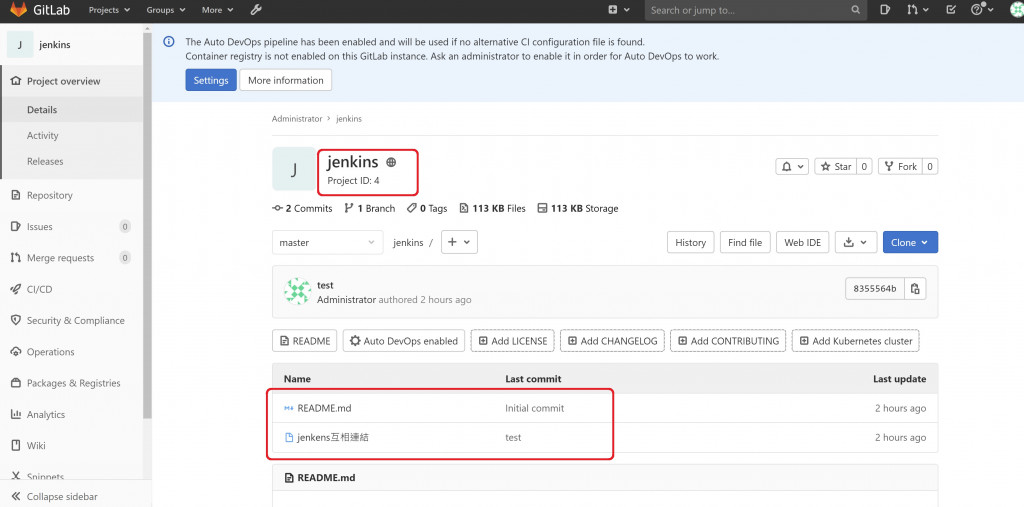Open the jenkens互相連結 file
The image size is (1024, 507).
(x=333, y=438)
